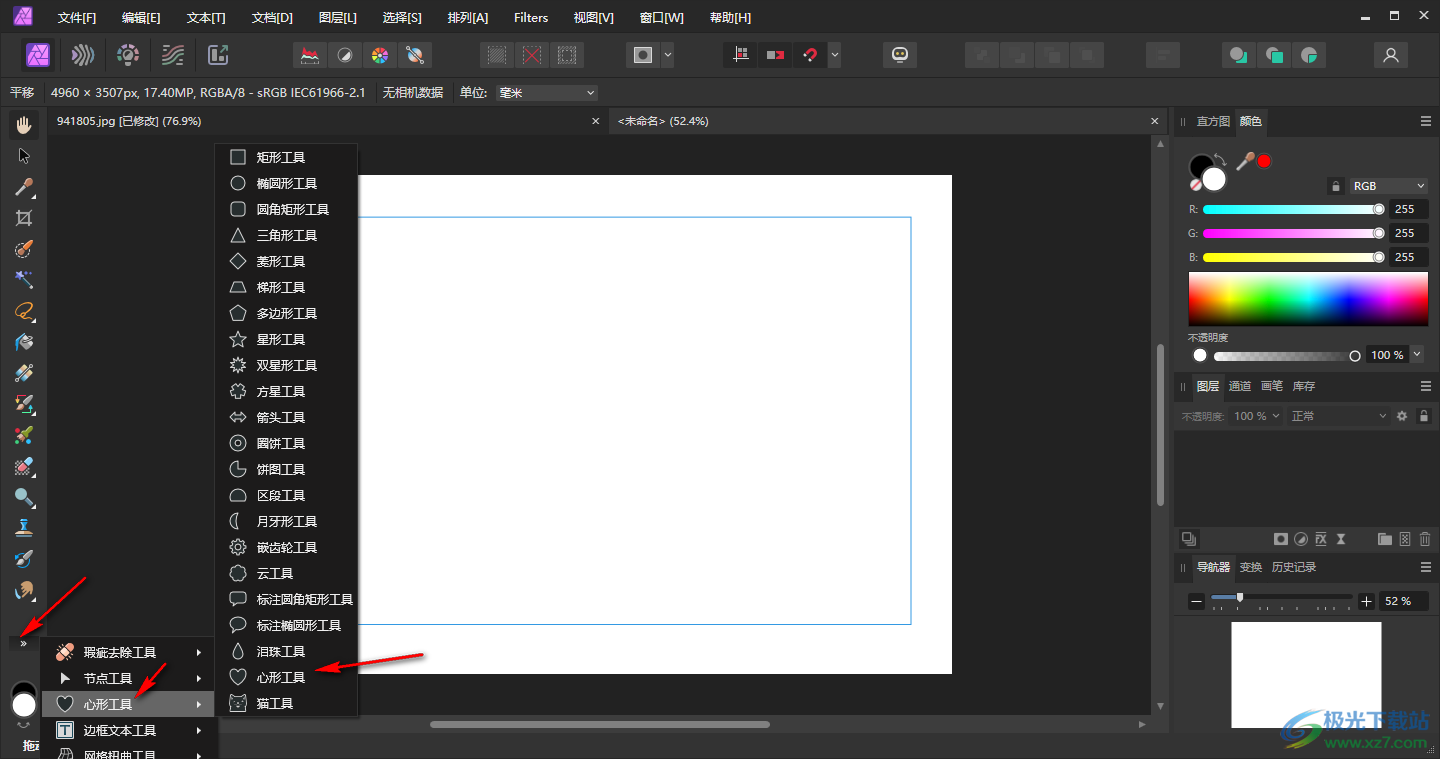1440x759 pixels.
Task: Expand the blend mode dropdown 正常
Action: click(x=1337, y=416)
